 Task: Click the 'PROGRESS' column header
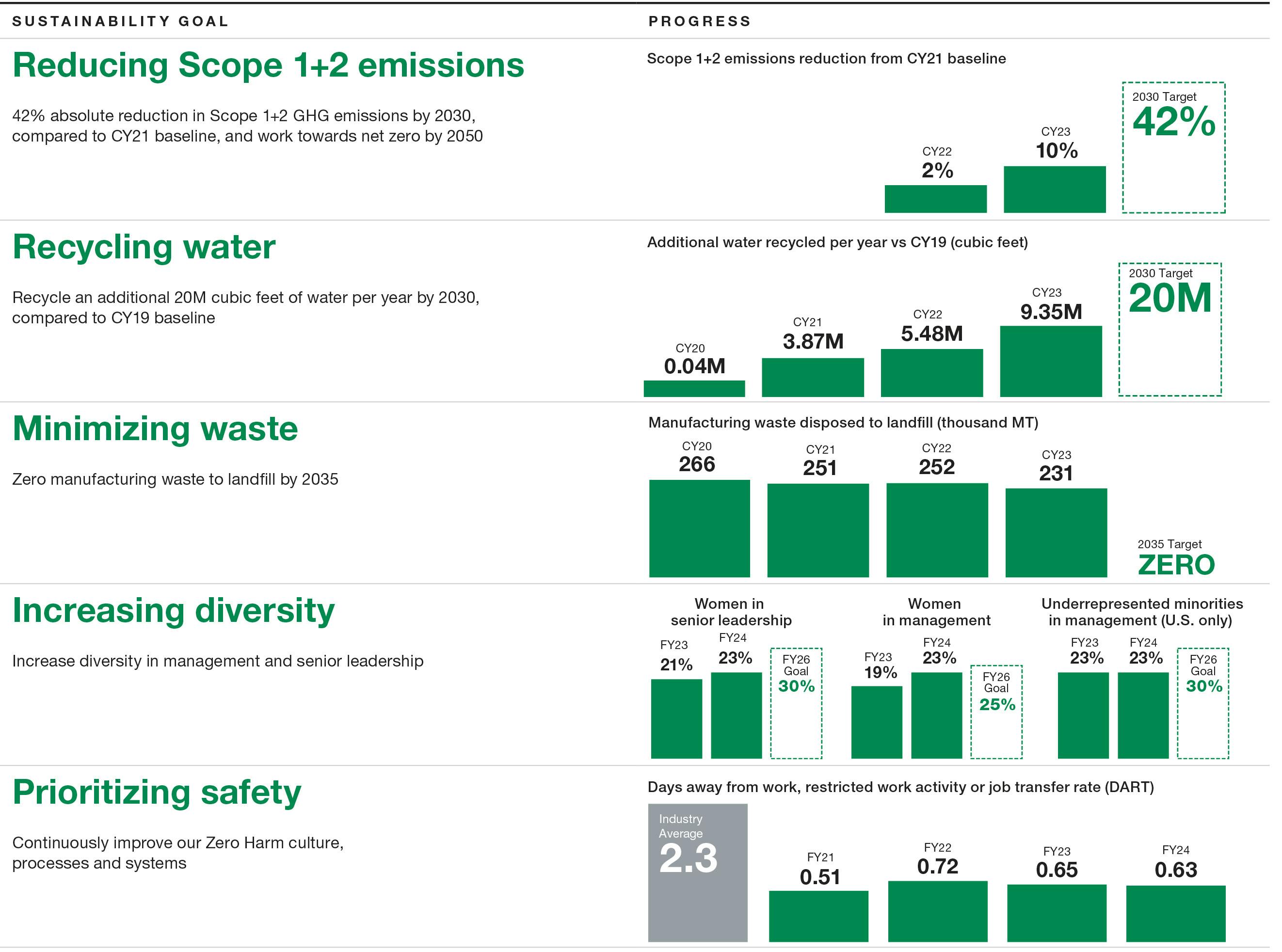700,21
